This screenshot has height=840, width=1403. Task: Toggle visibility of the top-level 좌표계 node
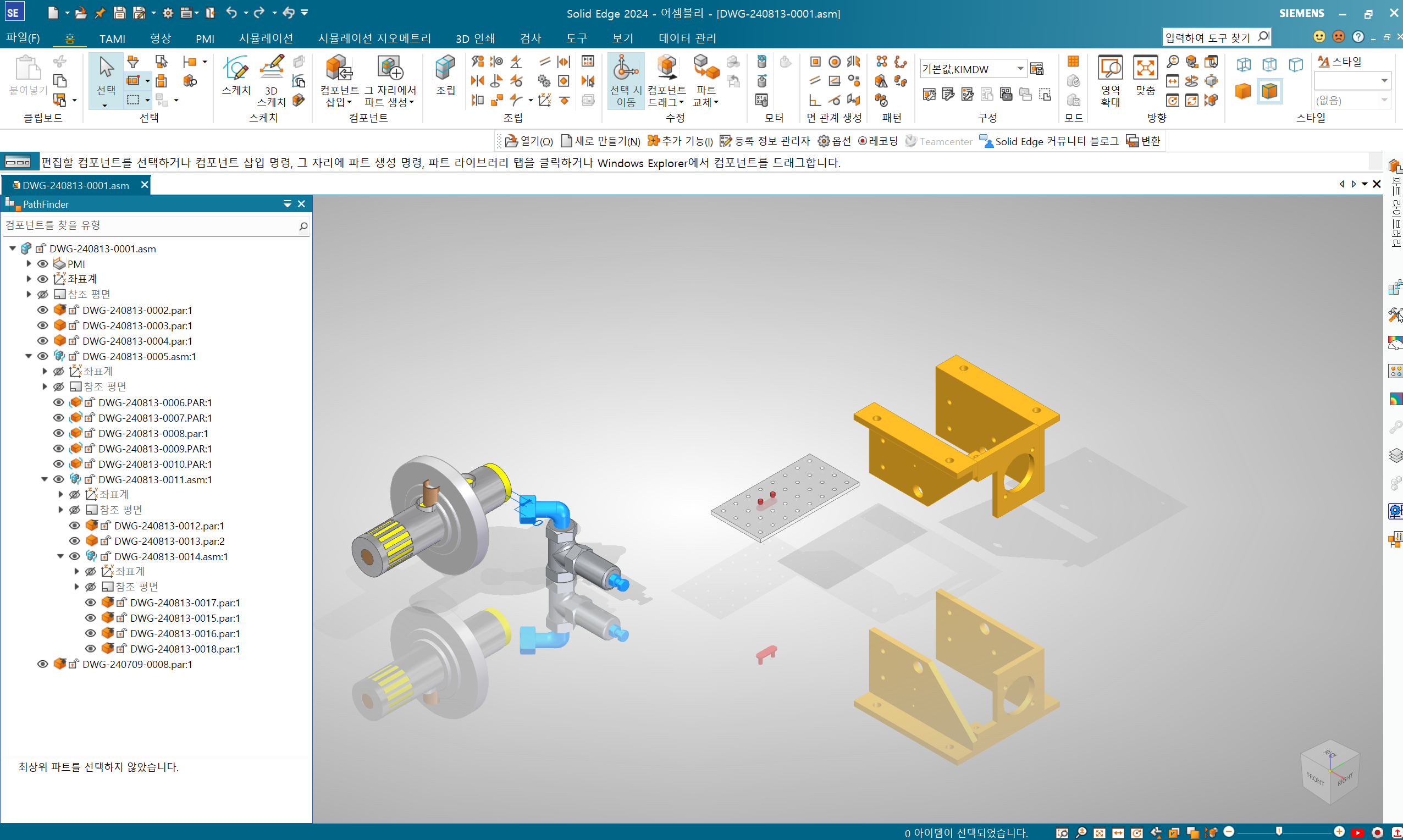(42, 279)
